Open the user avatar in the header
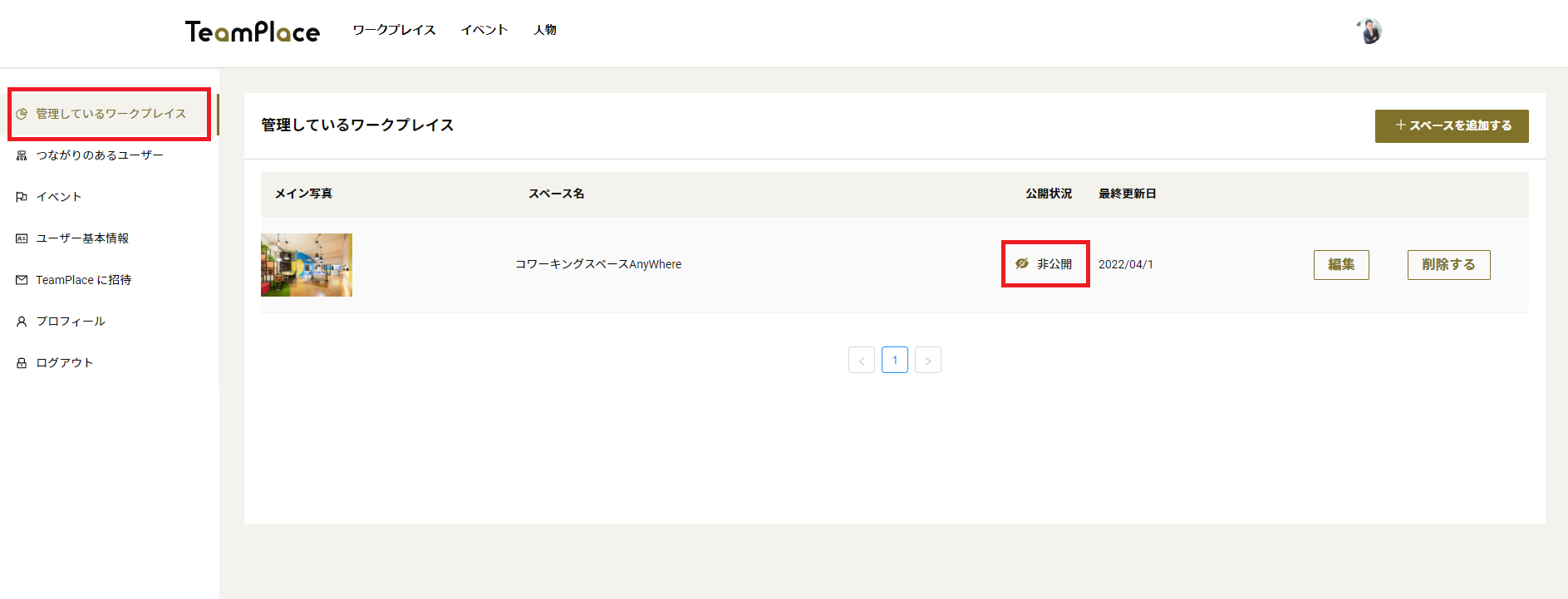The height and width of the screenshot is (599, 1568). coord(1369,31)
